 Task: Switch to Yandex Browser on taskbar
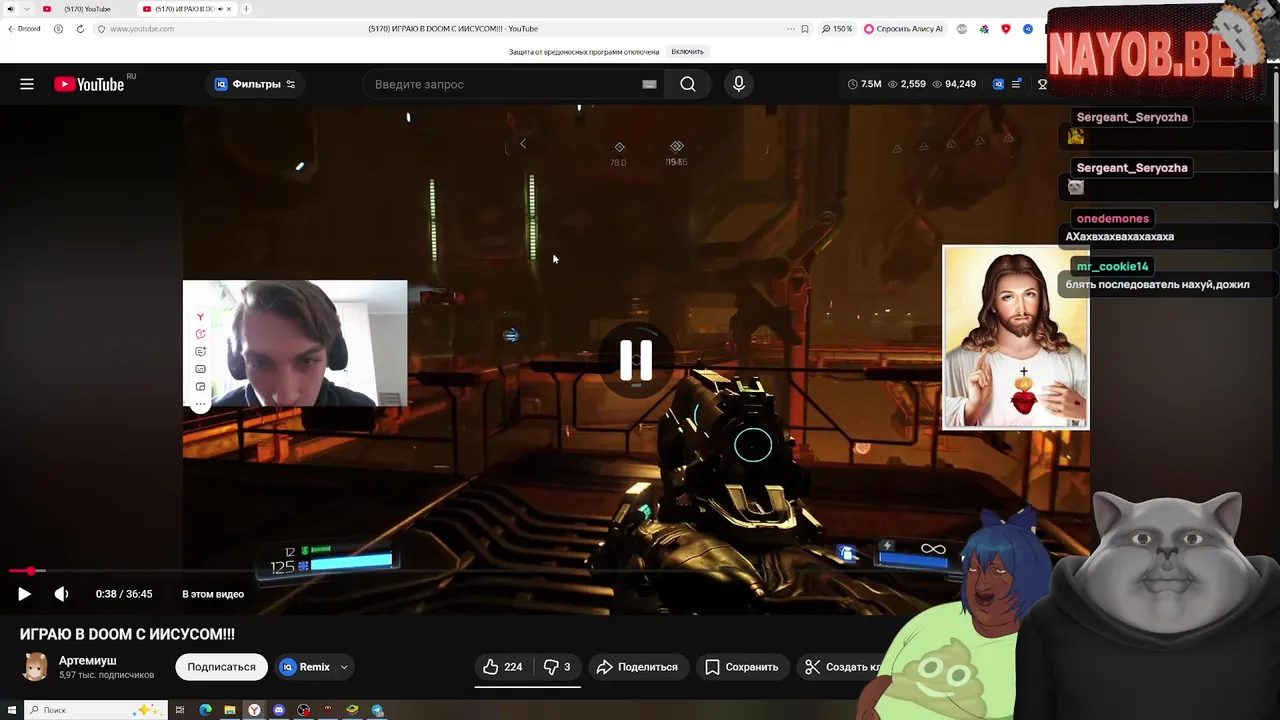tap(254, 710)
